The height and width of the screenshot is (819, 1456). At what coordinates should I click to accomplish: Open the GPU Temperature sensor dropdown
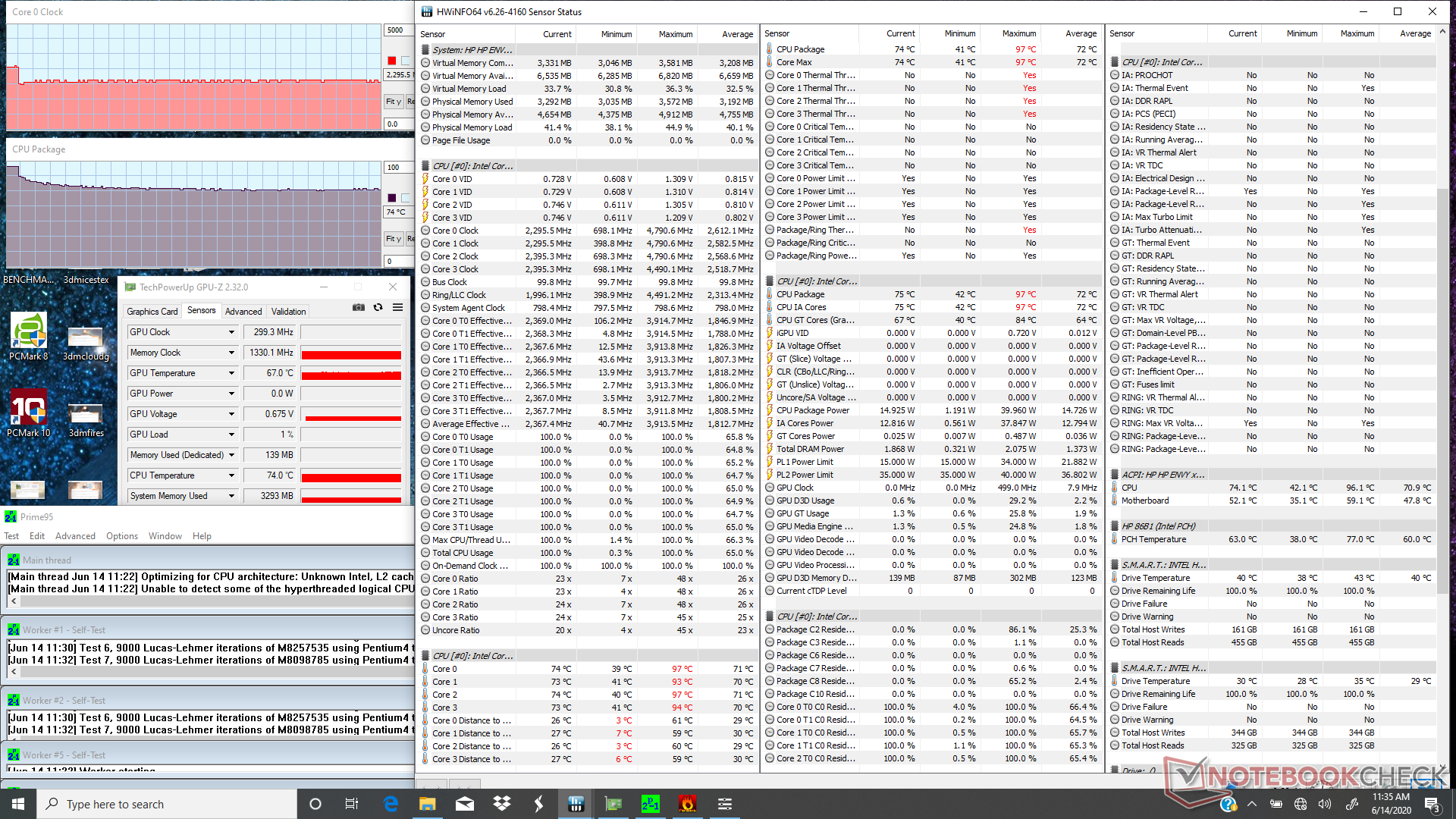[x=231, y=373]
